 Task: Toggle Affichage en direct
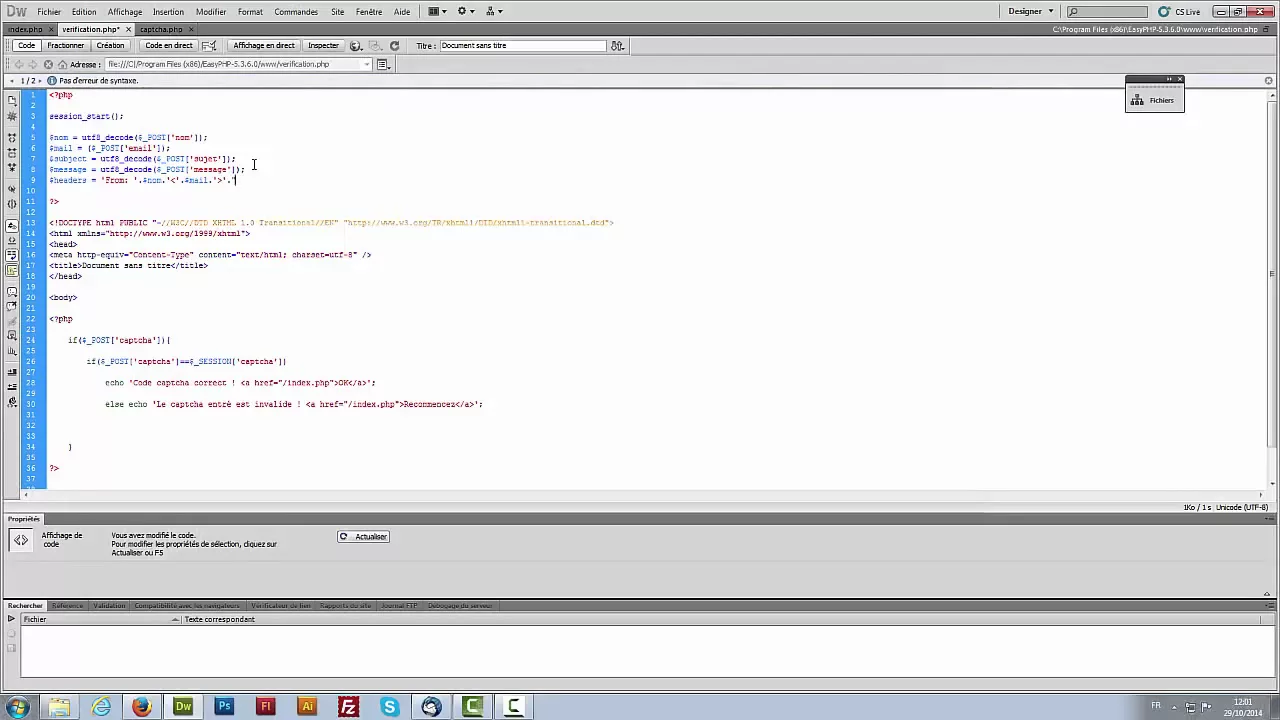point(264,46)
